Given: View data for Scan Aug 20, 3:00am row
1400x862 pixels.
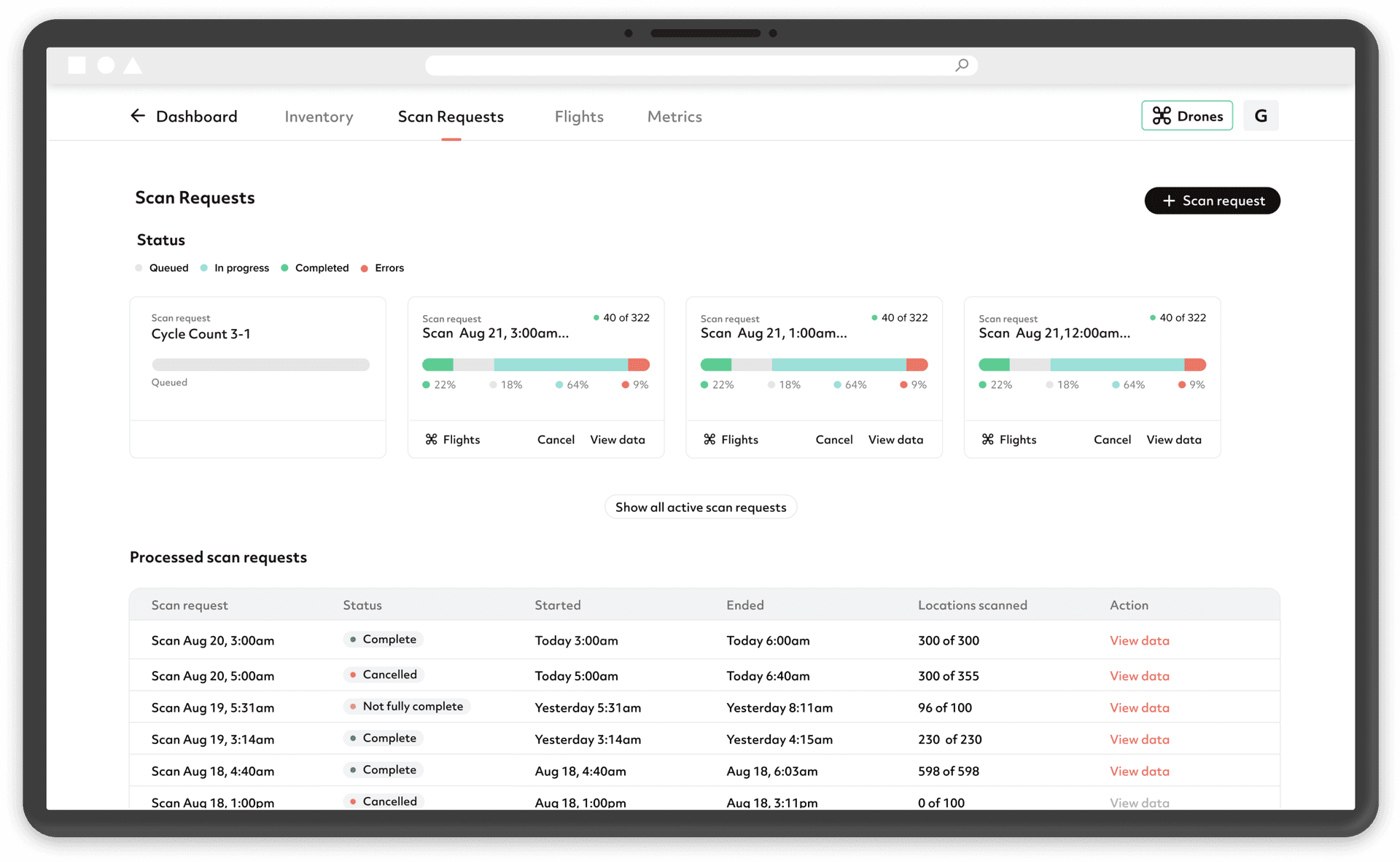Looking at the screenshot, I should (1139, 640).
